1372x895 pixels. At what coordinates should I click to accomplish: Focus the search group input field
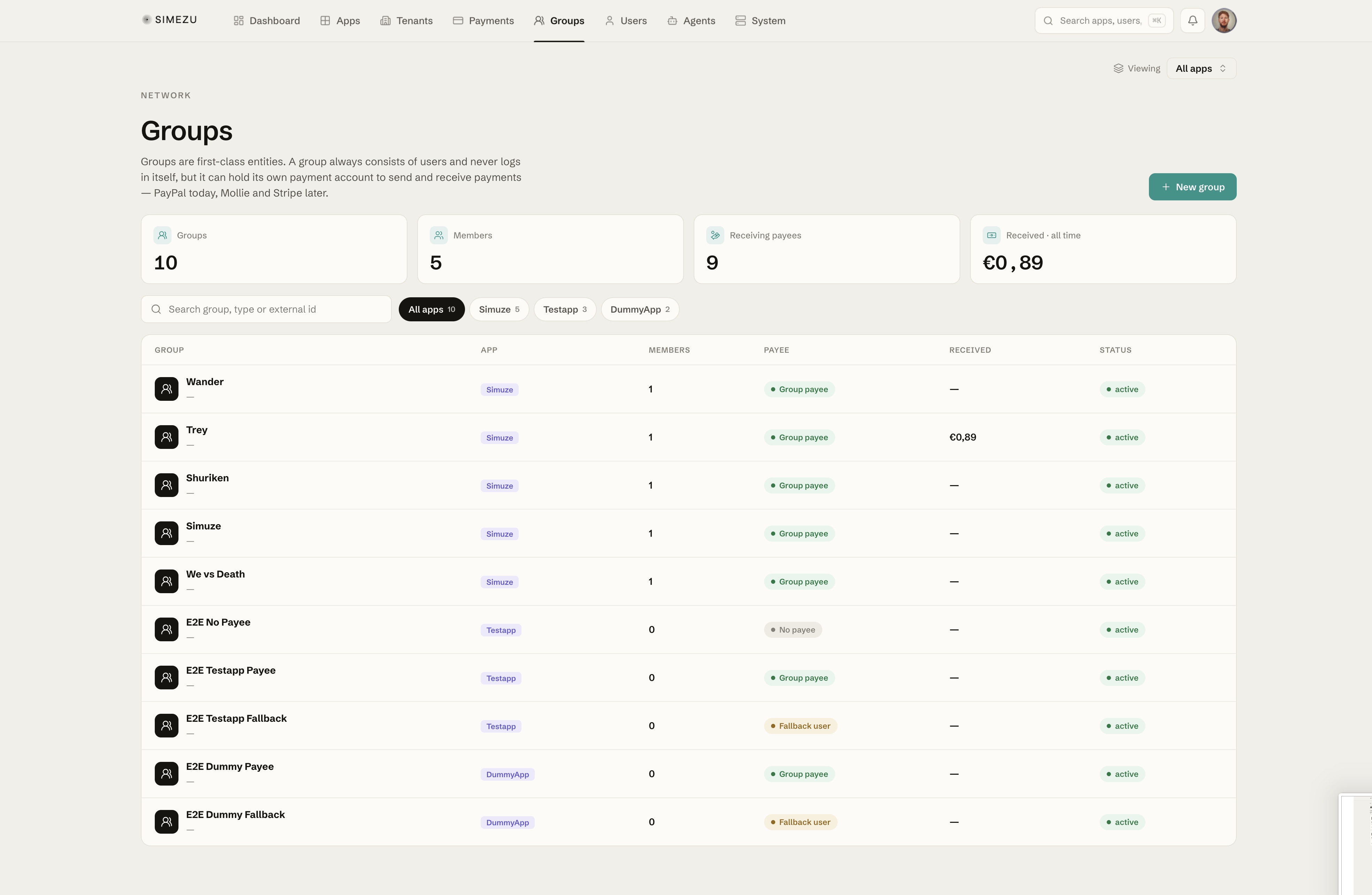[266, 309]
